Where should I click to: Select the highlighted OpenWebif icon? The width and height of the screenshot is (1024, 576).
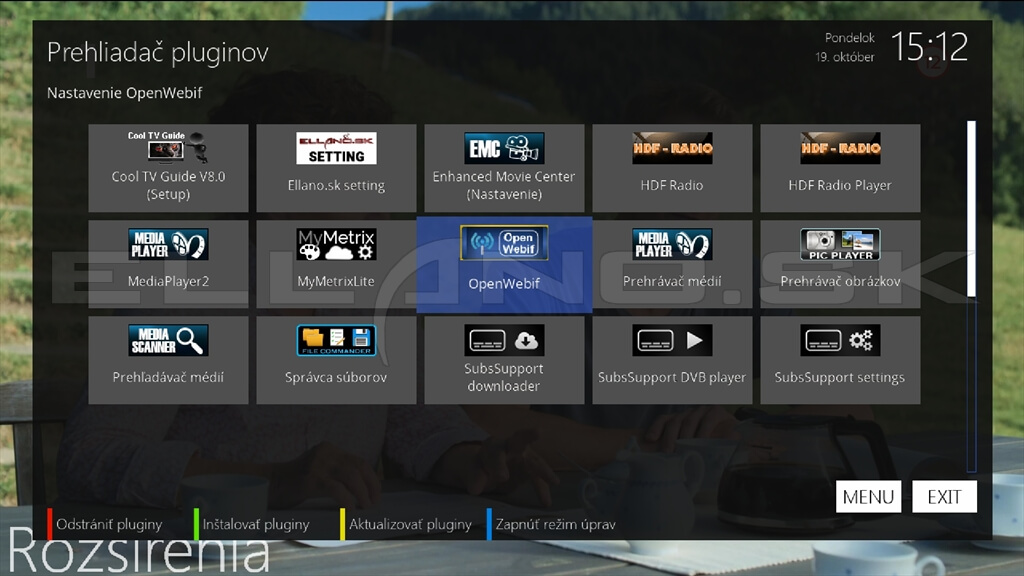point(504,243)
